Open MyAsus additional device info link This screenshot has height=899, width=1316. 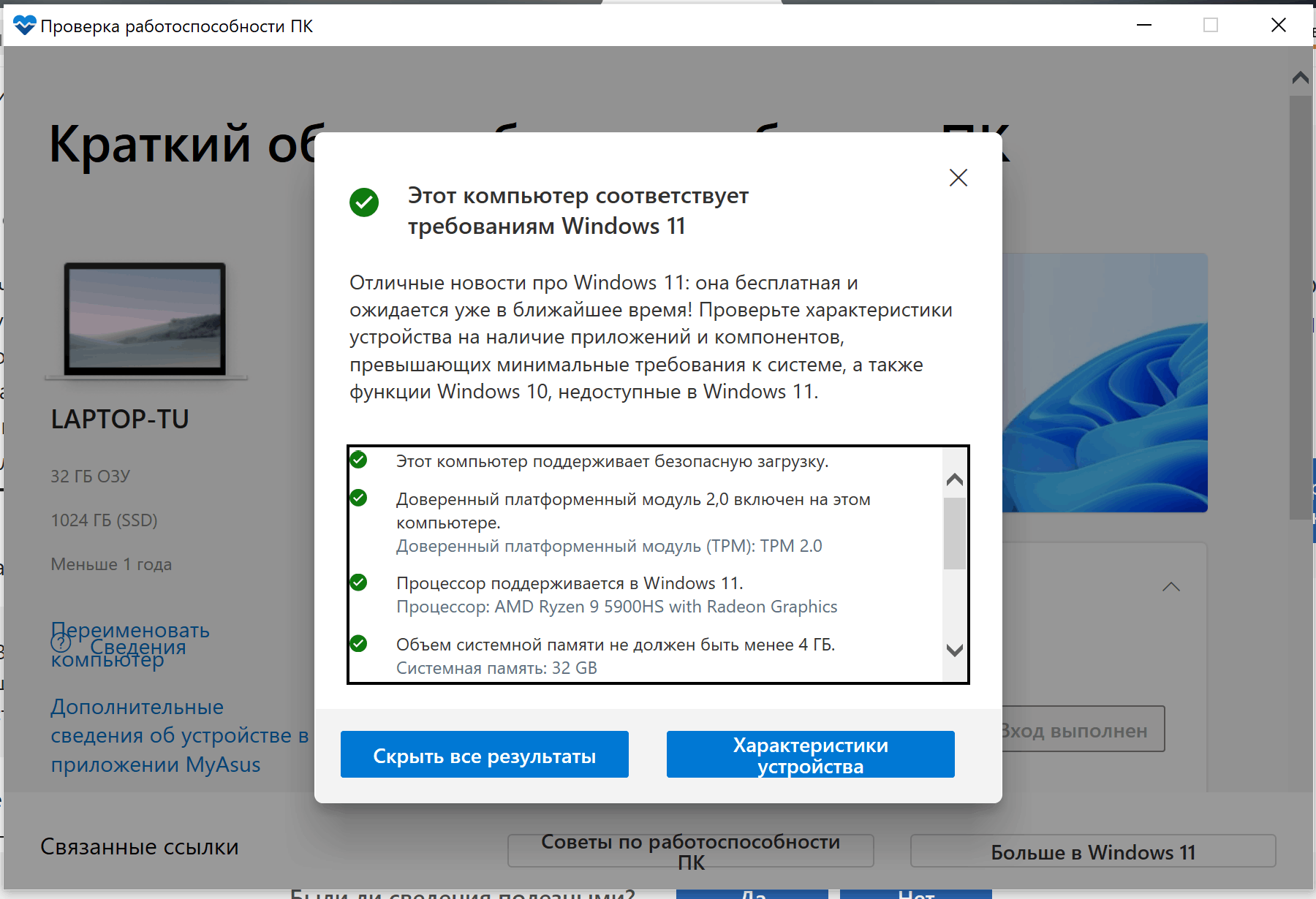coord(180,735)
